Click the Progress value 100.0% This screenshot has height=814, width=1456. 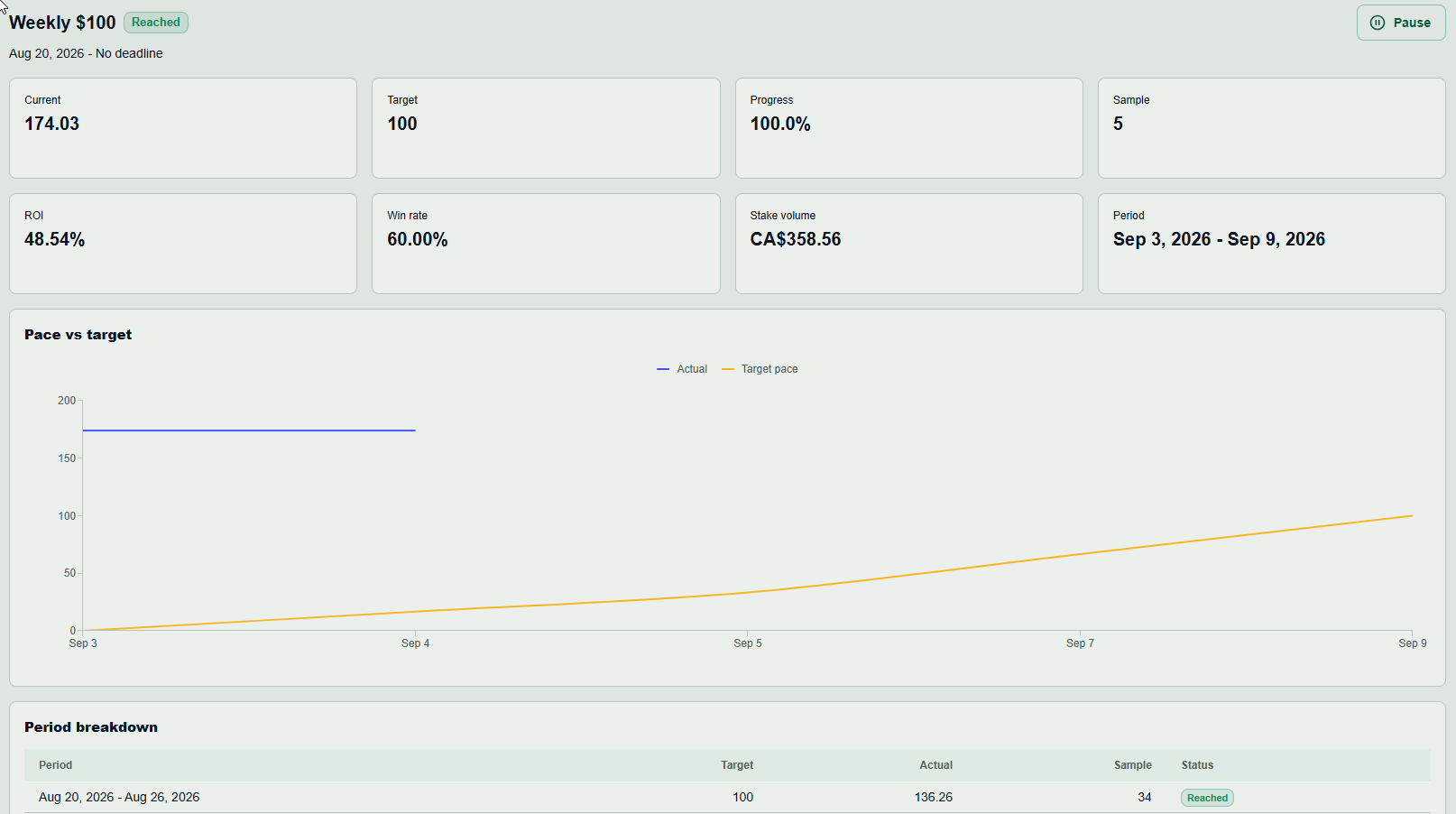[780, 124]
